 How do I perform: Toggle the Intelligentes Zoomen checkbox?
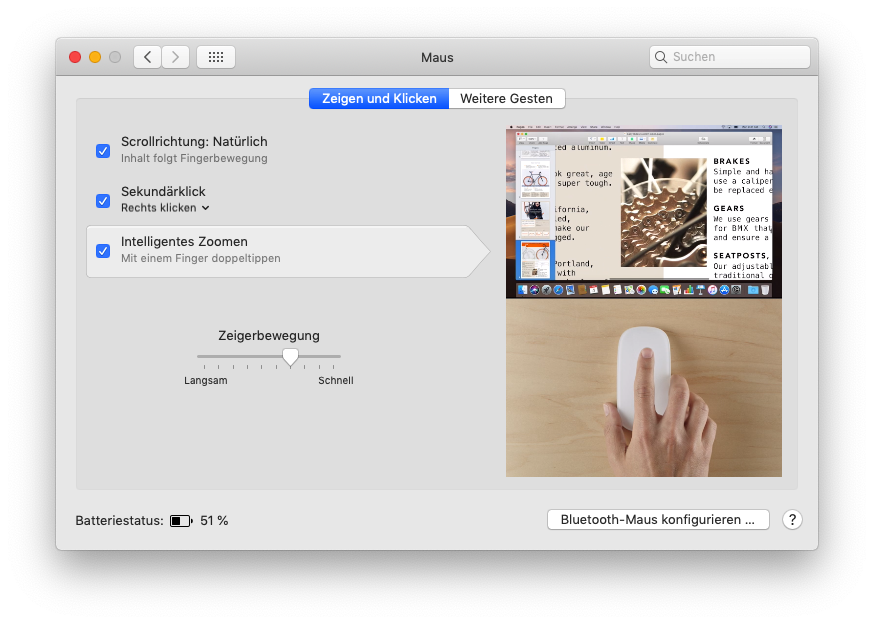tap(103, 251)
